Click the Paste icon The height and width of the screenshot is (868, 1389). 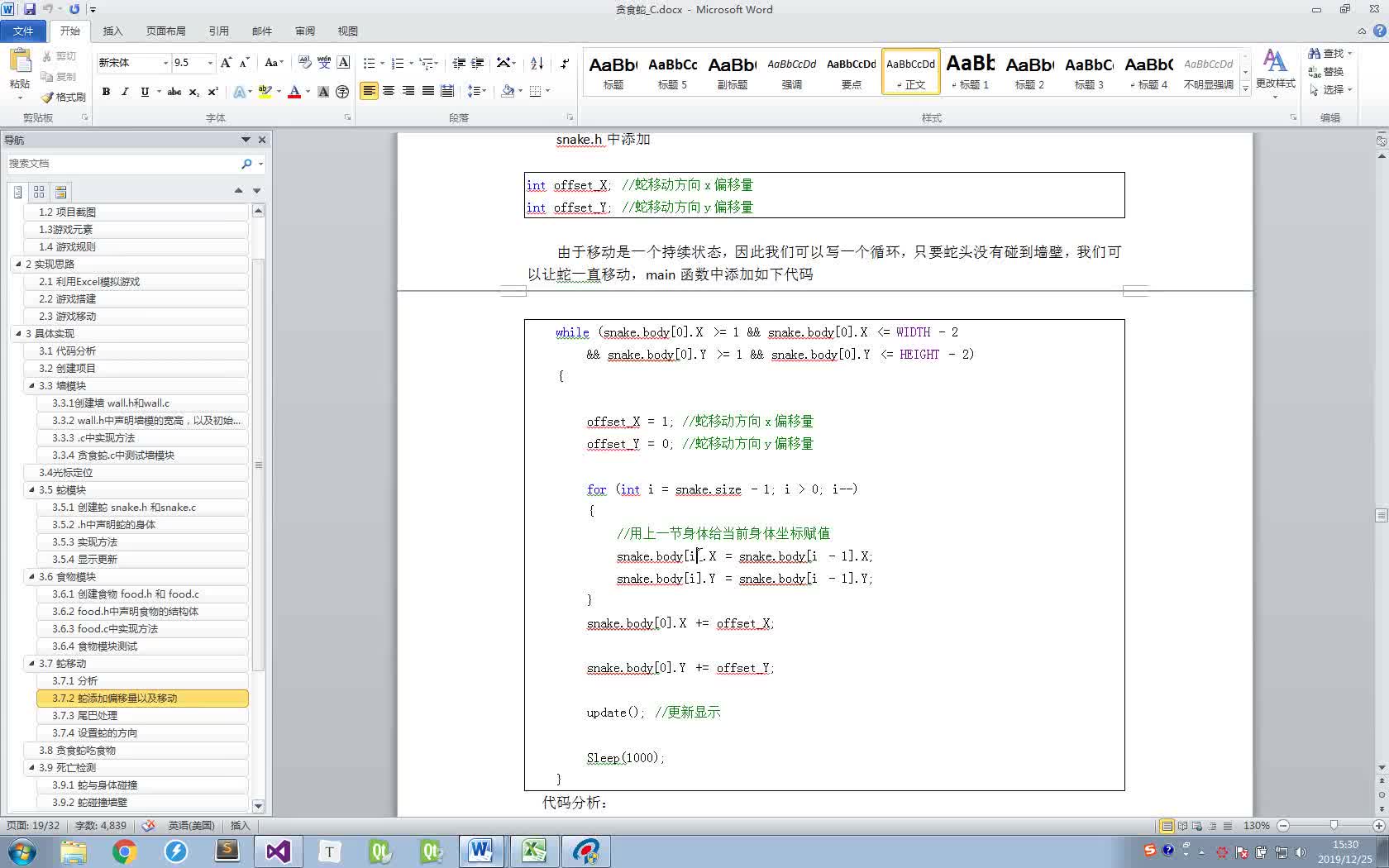click(19, 61)
